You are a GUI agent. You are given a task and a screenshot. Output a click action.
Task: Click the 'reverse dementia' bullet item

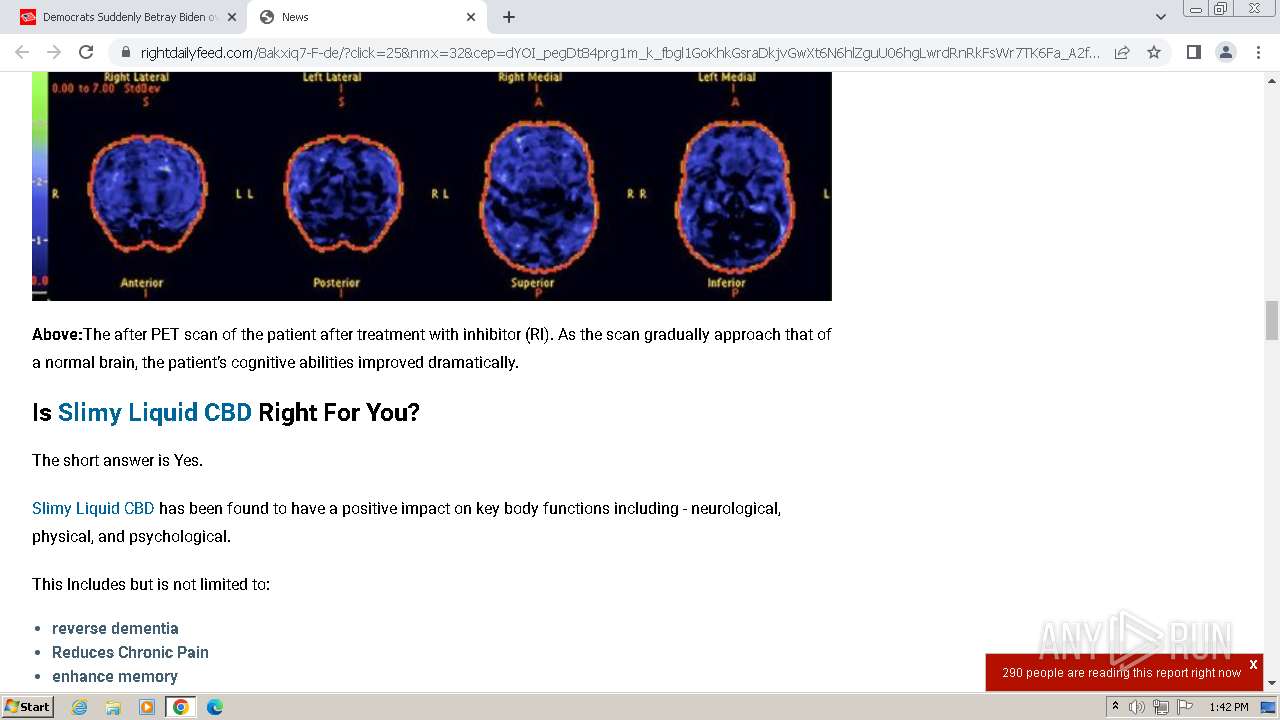coord(115,628)
